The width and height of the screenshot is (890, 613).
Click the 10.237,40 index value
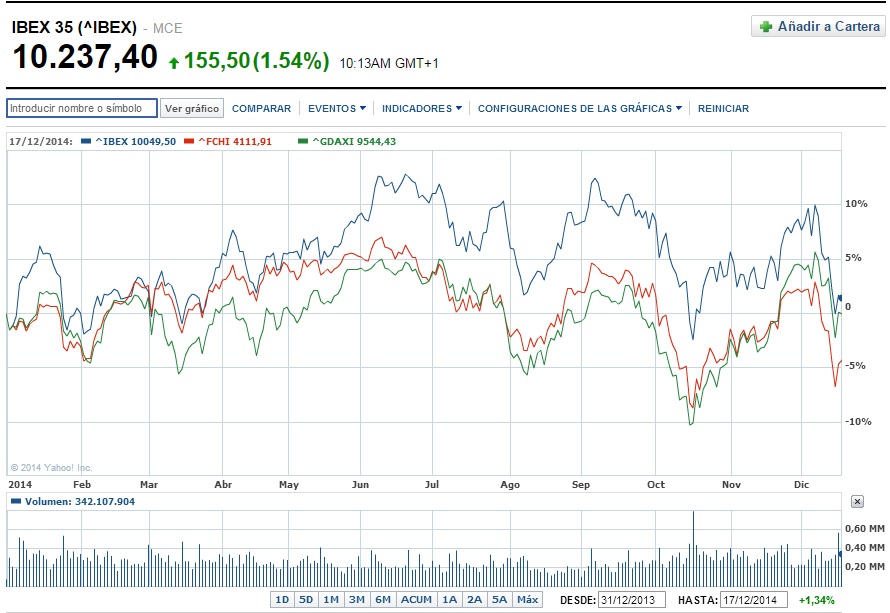pyautogui.click(x=85, y=57)
